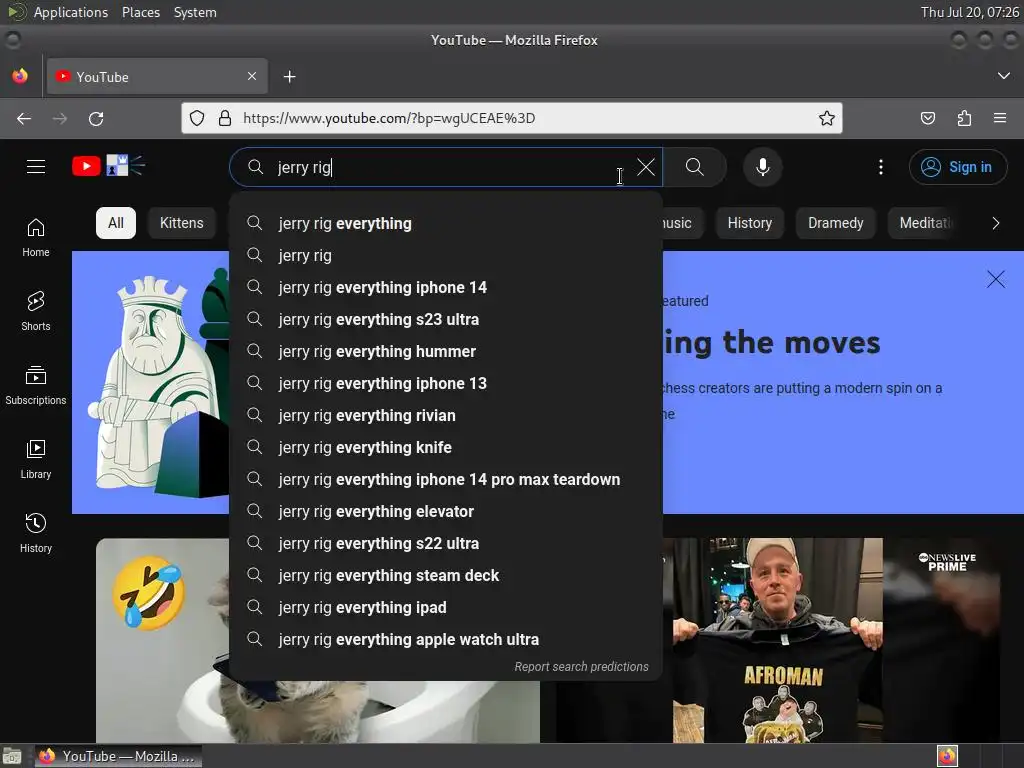
Task: Open a new Firefox tab
Action: [x=289, y=77]
